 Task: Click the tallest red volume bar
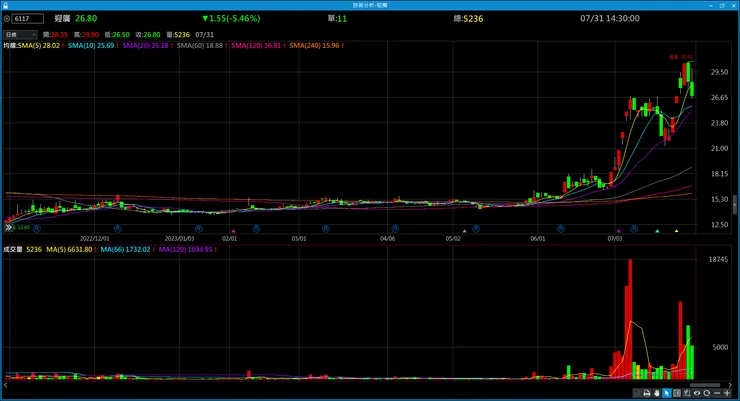(x=630, y=319)
